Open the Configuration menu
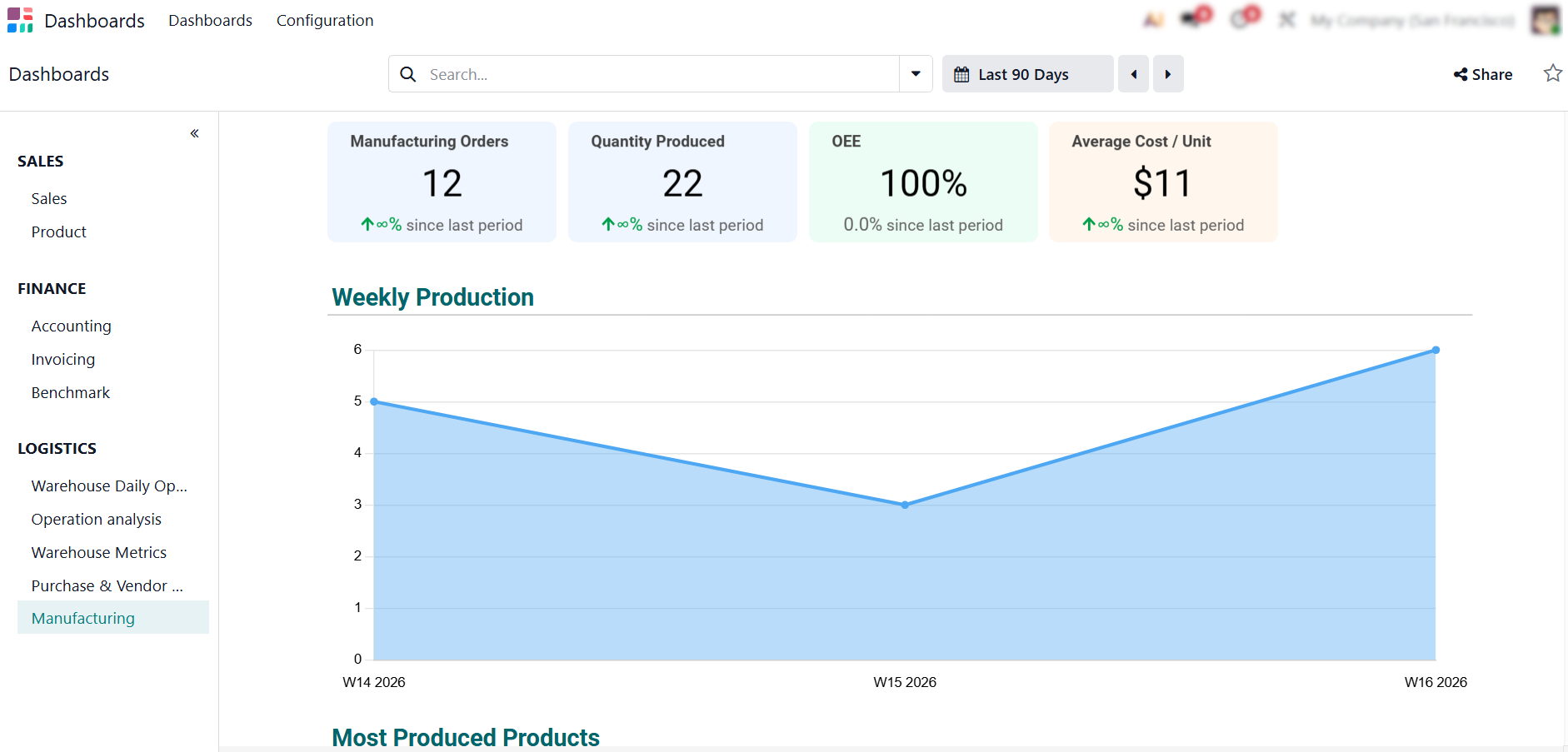Screen dimensions: 1568x752 click(325, 20)
